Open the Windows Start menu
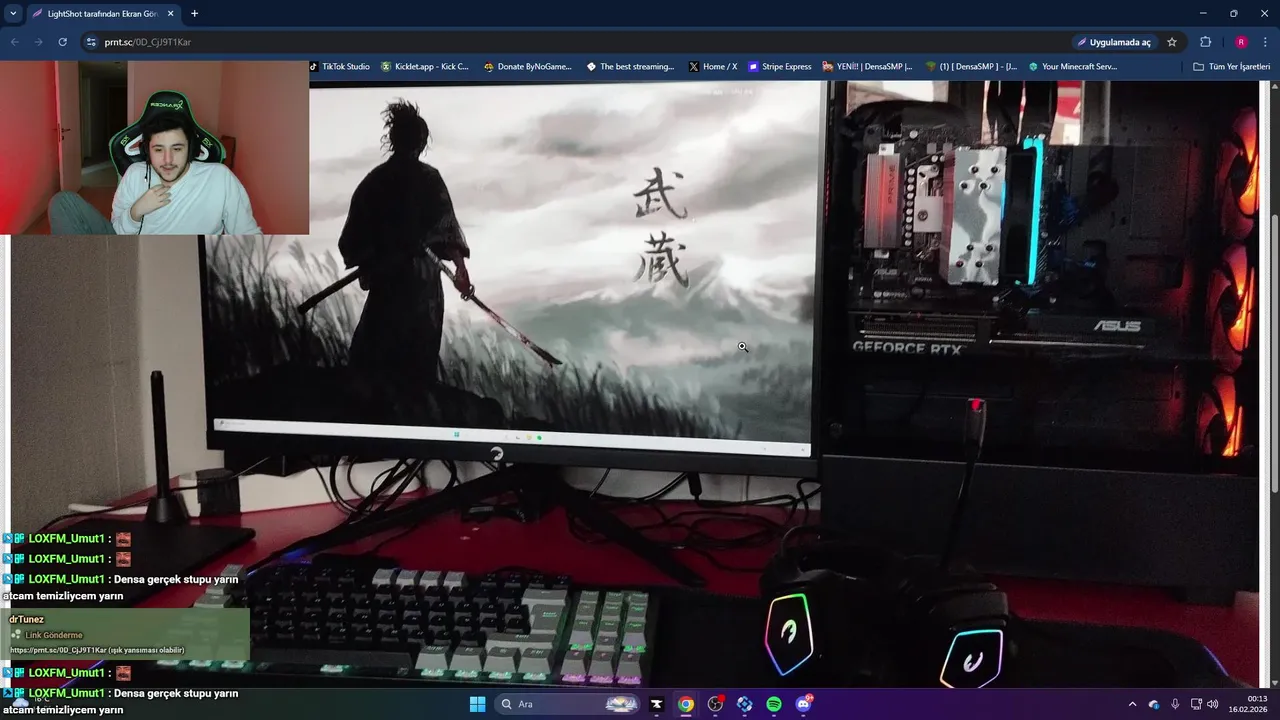The image size is (1280, 720). pos(477,704)
